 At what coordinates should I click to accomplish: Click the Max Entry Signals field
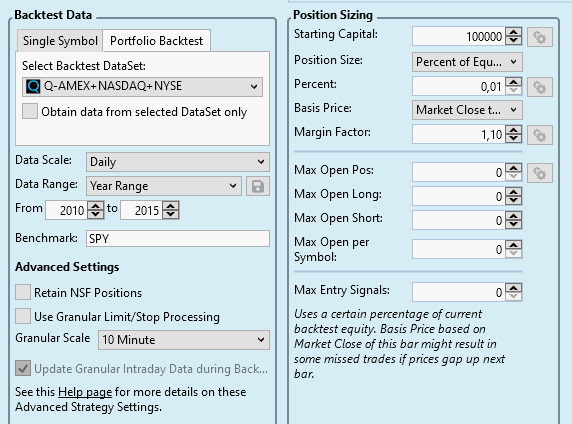[459, 292]
